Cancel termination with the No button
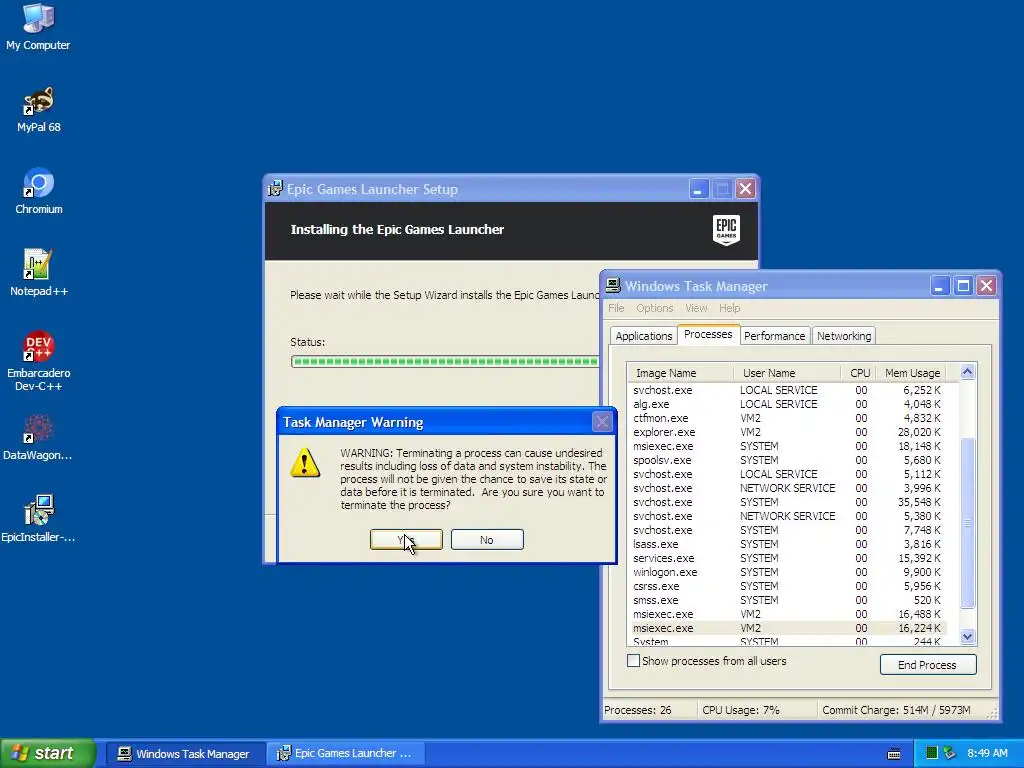This screenshot has height=768, width=1024. pyautogui.click(x=487, y=539)
